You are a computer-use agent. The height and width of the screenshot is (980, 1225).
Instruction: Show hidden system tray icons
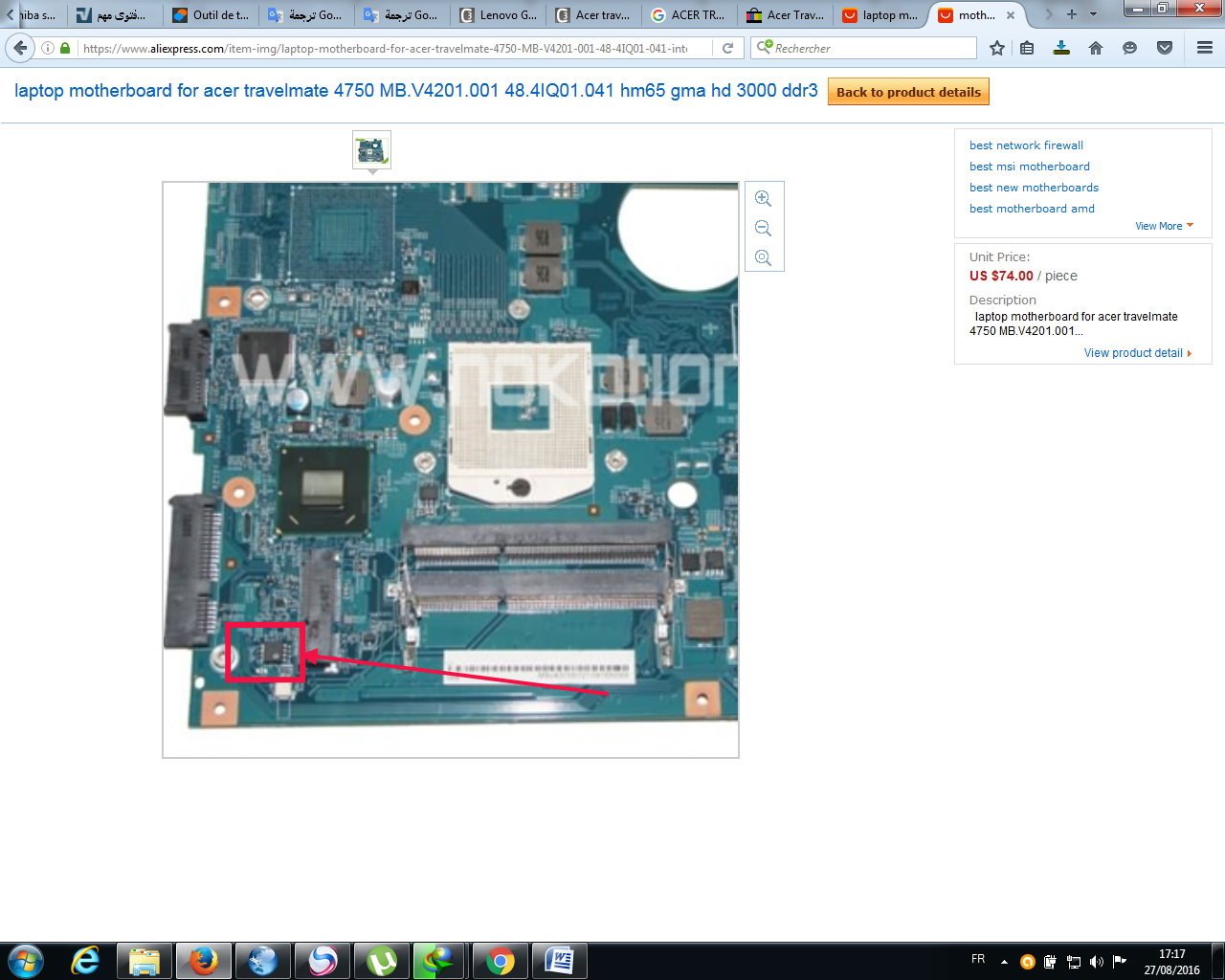coord(1004,962)
